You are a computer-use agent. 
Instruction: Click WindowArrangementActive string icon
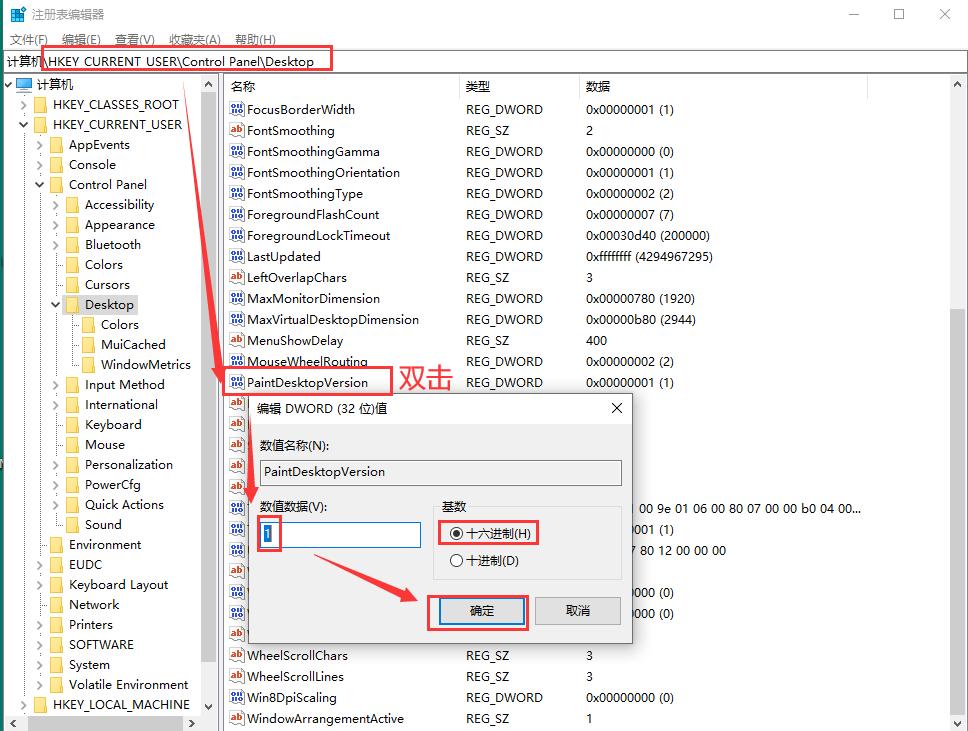coord(236,719)
